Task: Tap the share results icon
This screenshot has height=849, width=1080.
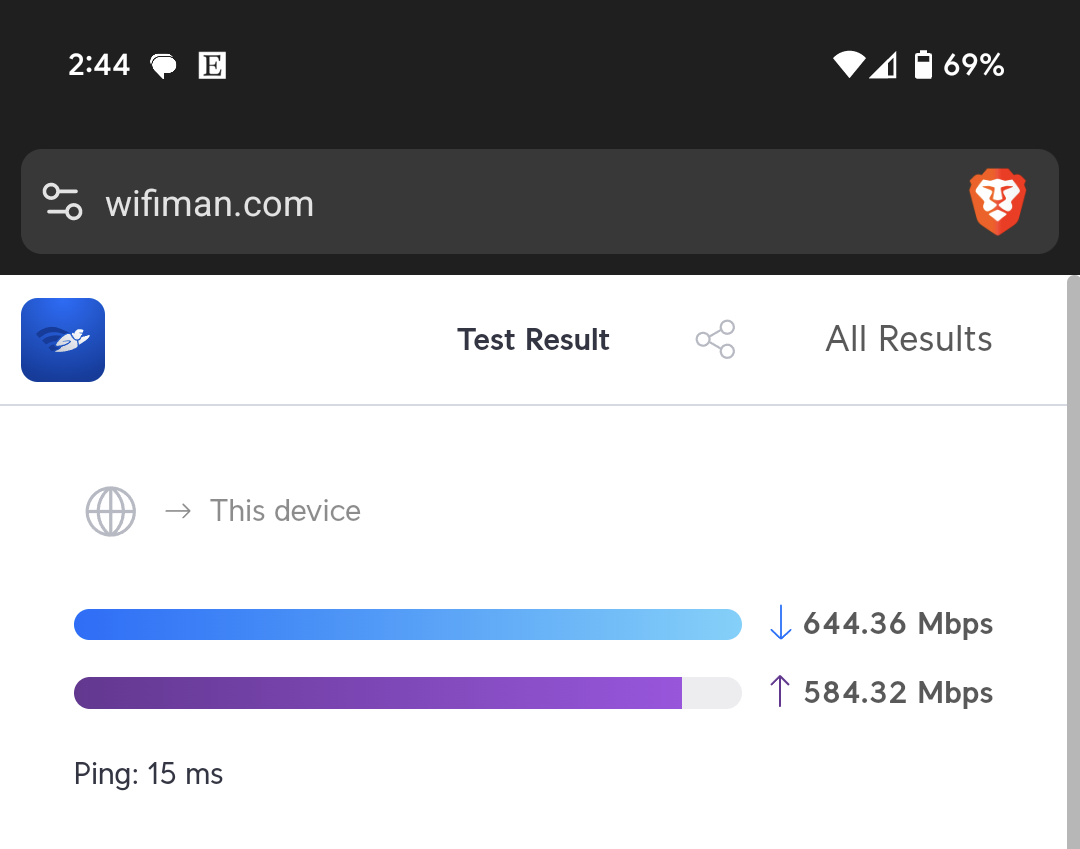Action: click(716, 339)
